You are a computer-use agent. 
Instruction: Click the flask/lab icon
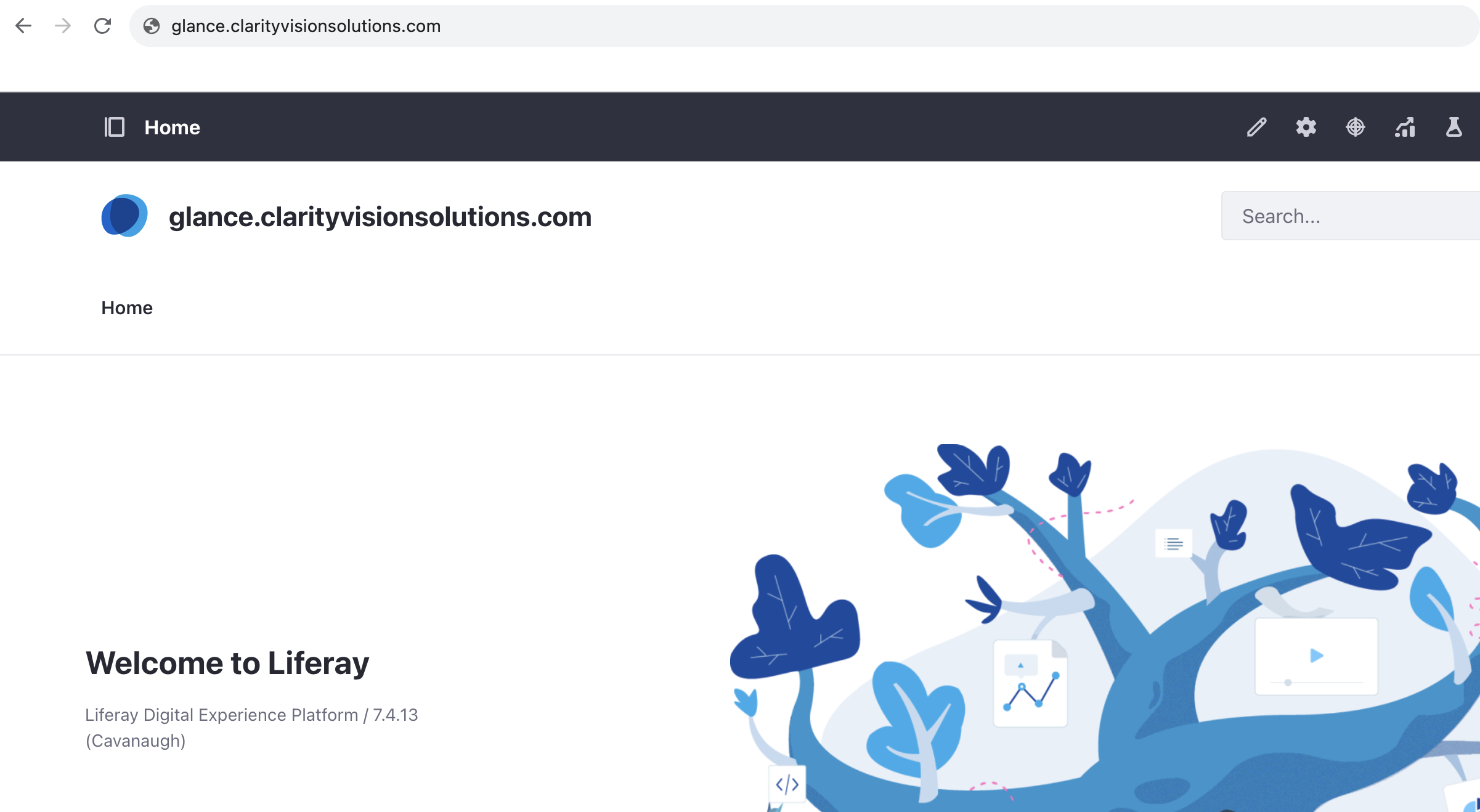(x=1452, y=126)
